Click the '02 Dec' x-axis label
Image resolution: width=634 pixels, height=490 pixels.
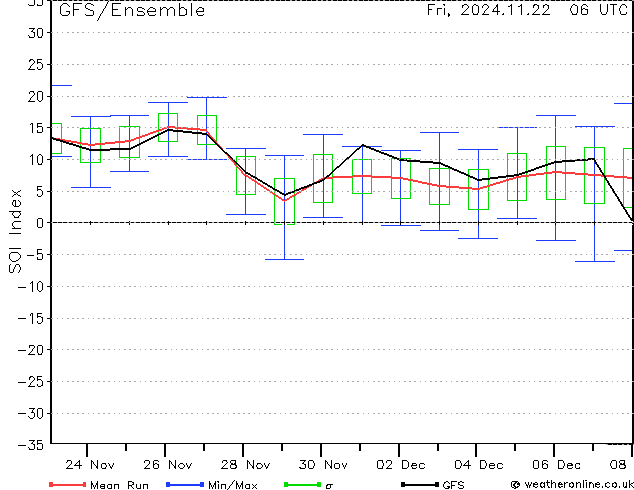[401, 465]
